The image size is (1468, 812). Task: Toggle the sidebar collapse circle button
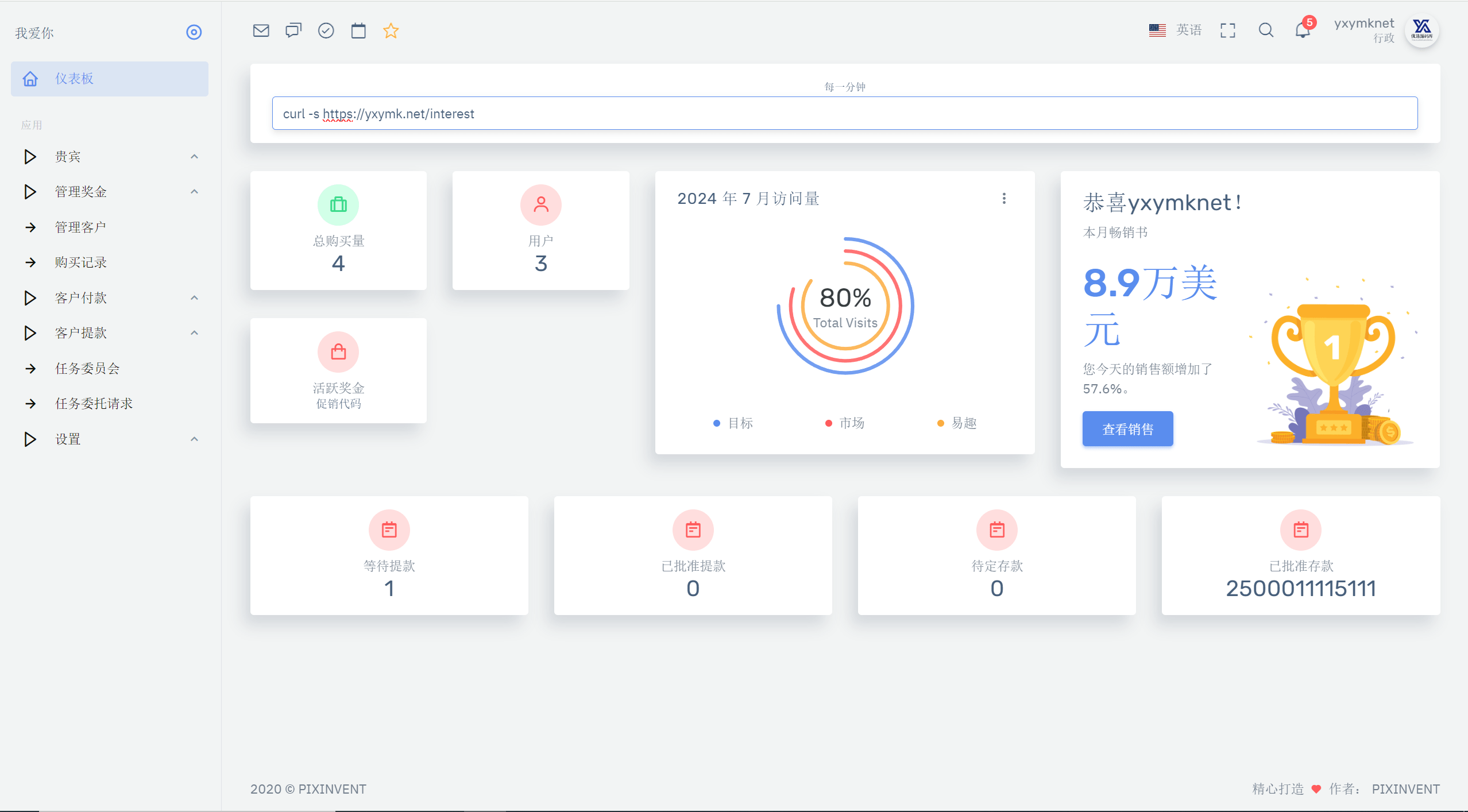(194, 32)
